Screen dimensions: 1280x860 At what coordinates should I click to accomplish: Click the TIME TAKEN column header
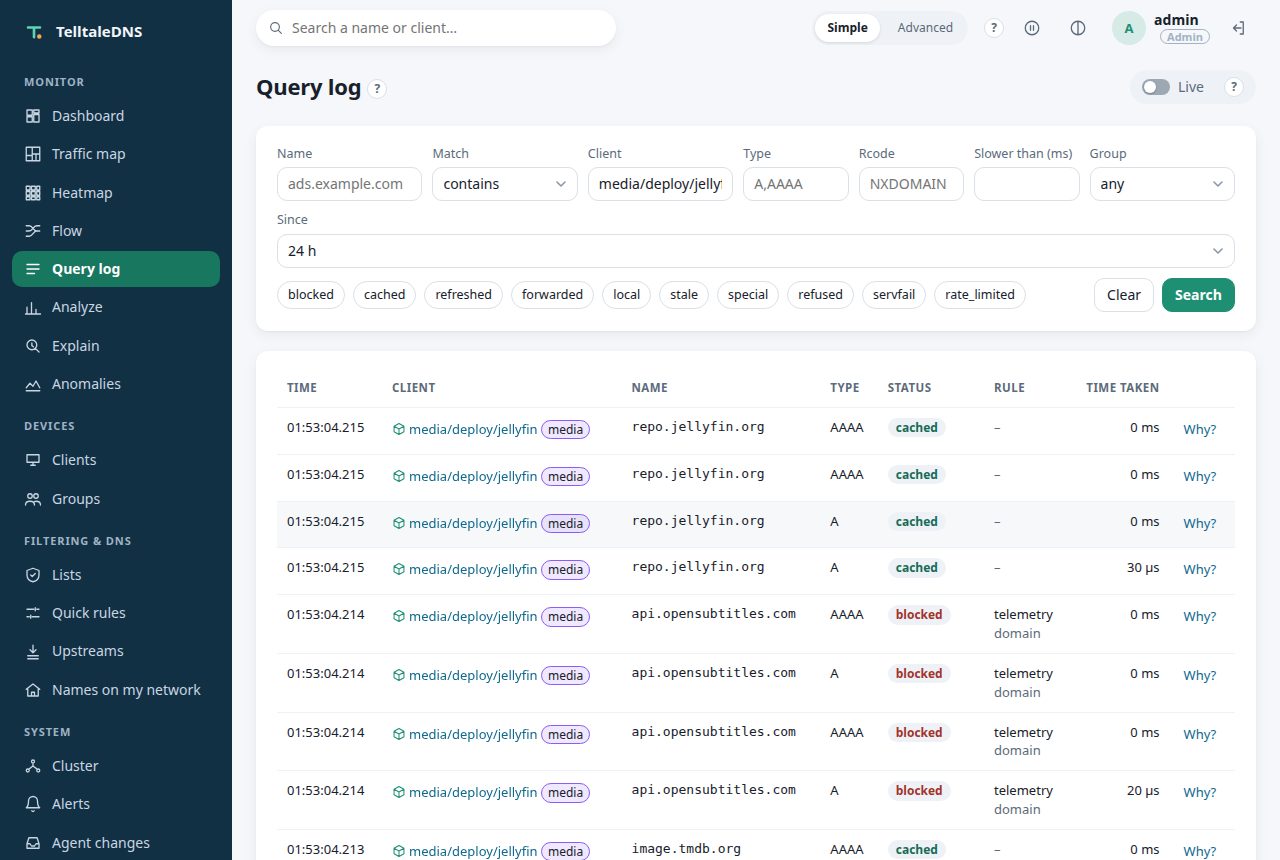[1123, 388]
